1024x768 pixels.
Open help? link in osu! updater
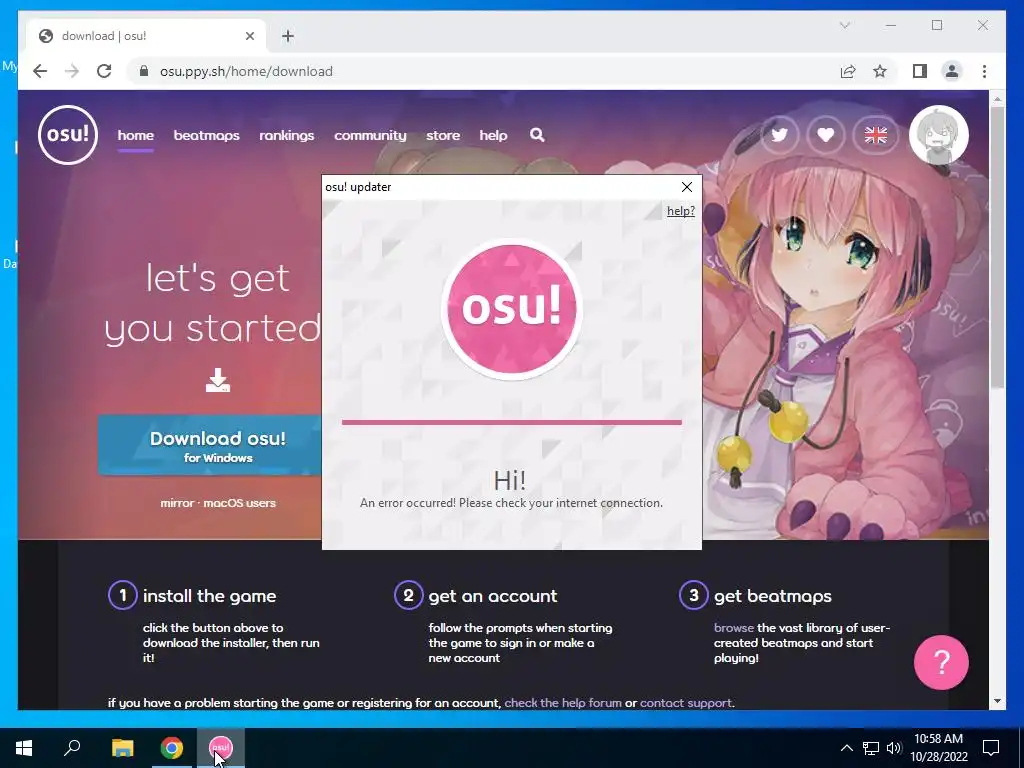click(680, 211)
